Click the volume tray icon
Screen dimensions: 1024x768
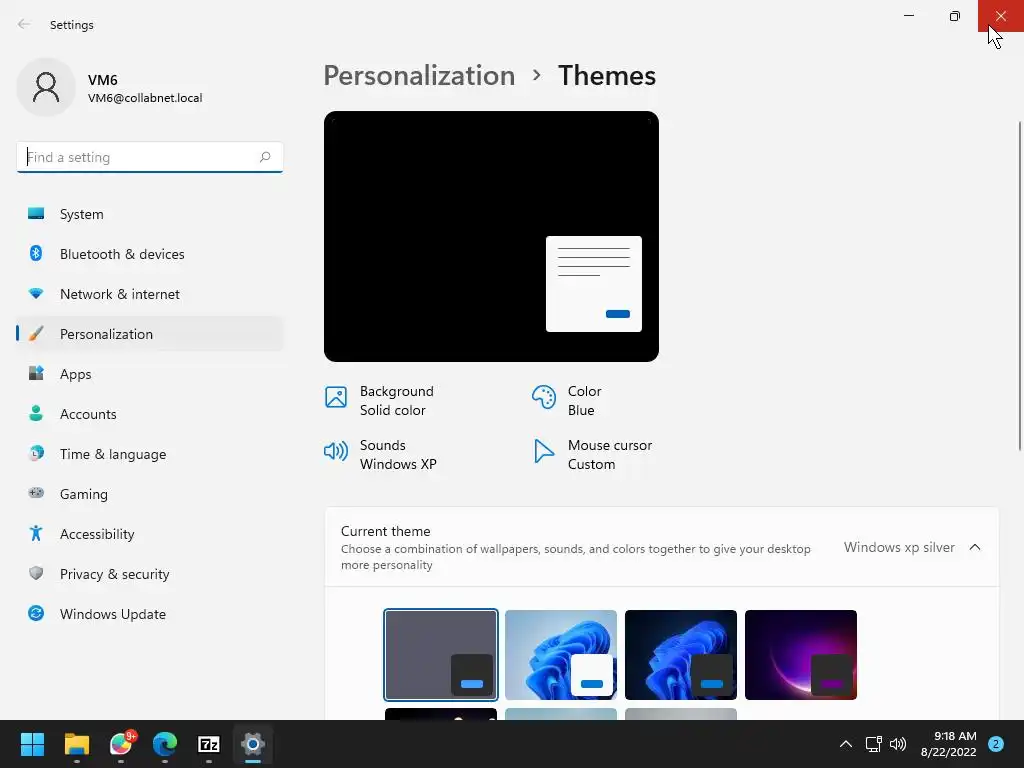898,744
